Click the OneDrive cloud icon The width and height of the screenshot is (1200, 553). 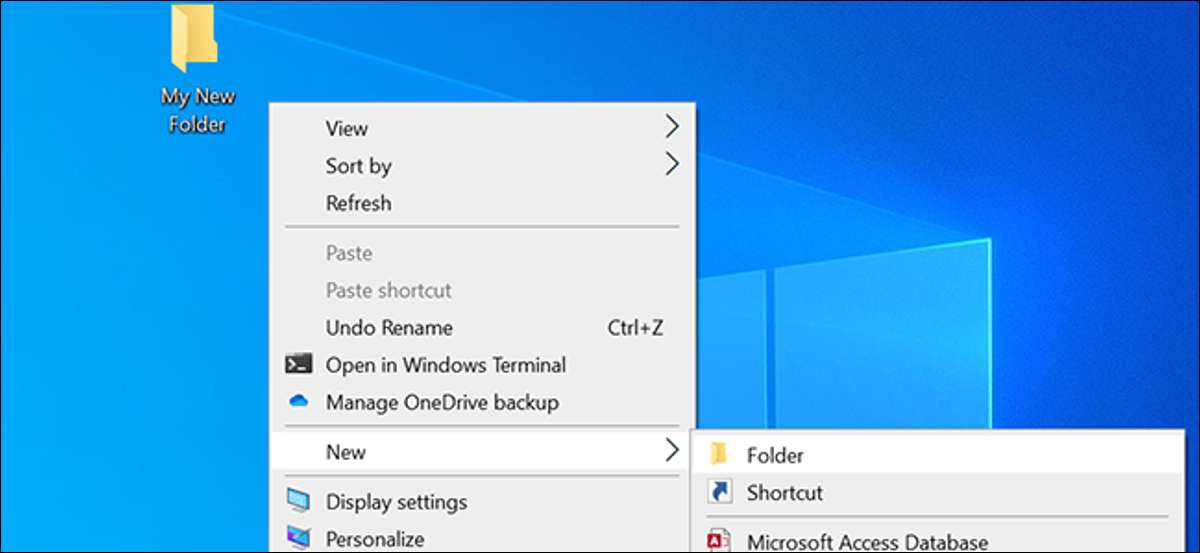299,402
